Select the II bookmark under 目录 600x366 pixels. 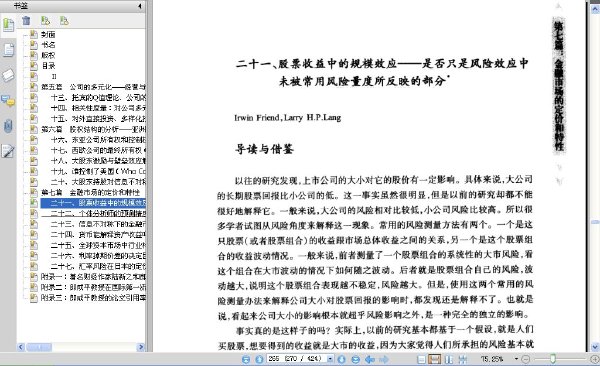(54, 76)
